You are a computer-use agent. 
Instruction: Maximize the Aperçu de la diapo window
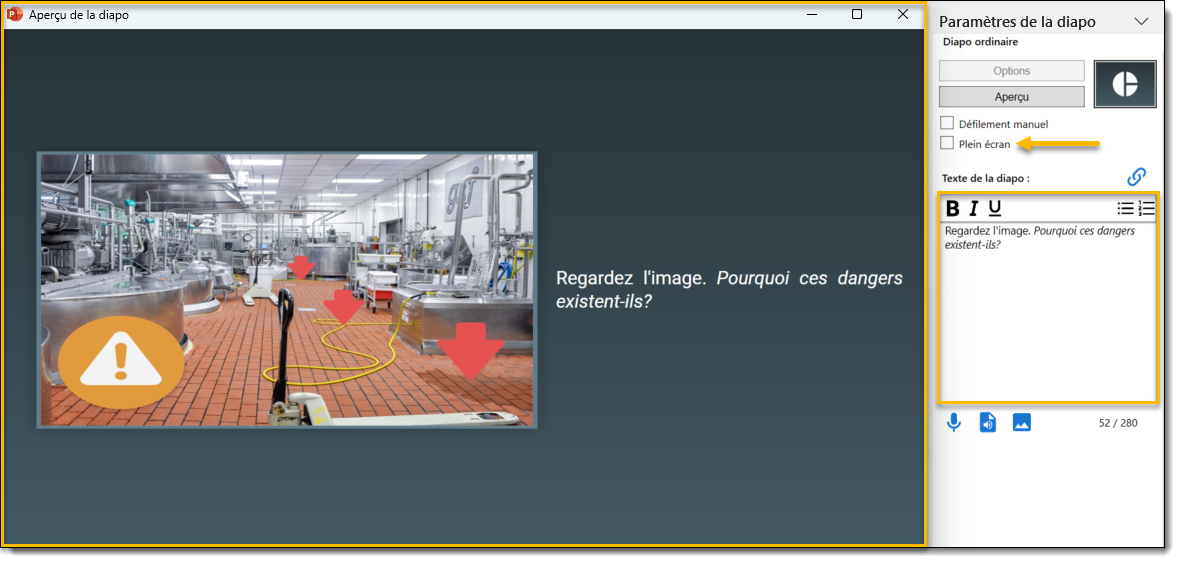[857, 15]
